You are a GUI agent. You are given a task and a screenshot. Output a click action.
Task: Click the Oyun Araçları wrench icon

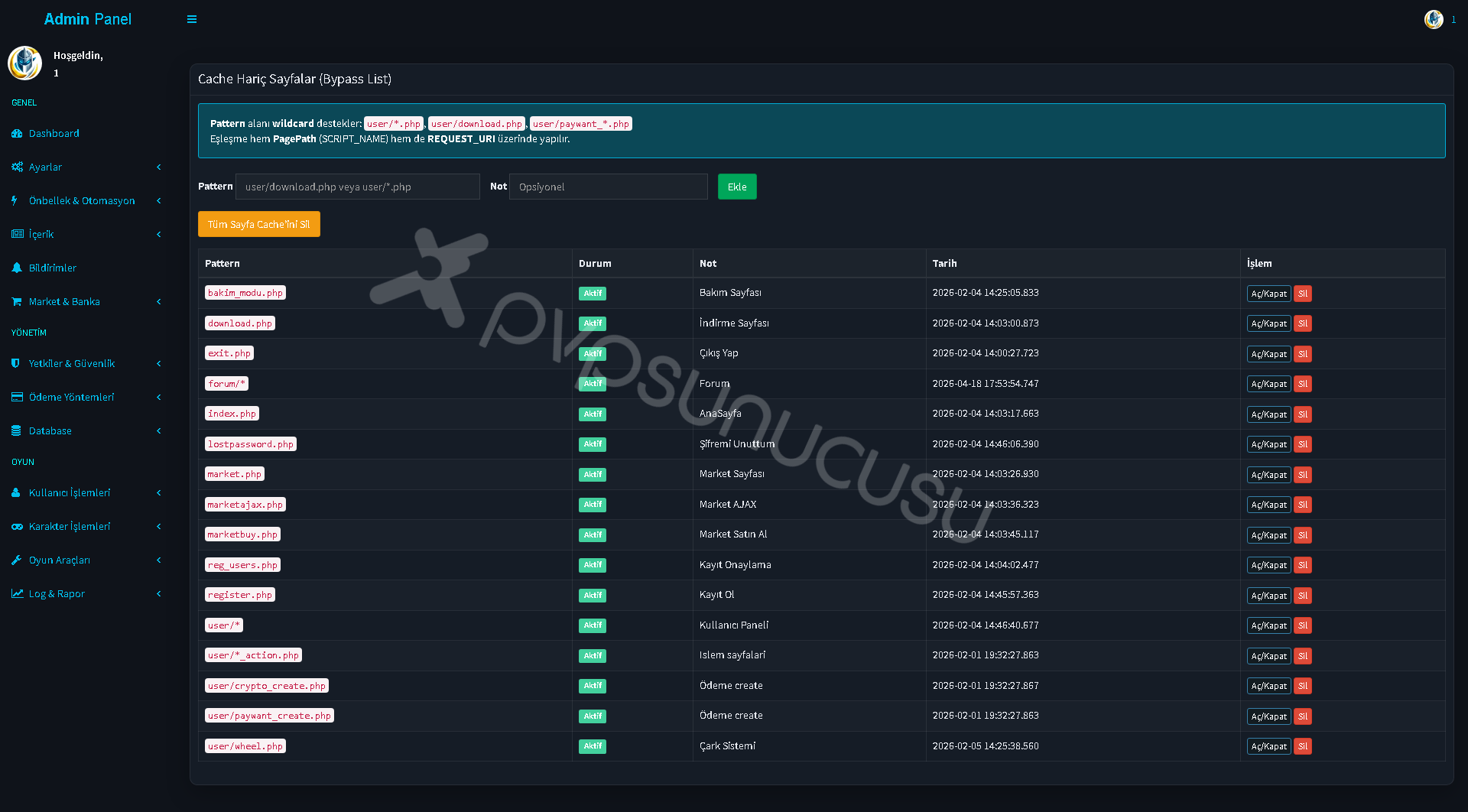coord(17,560)
